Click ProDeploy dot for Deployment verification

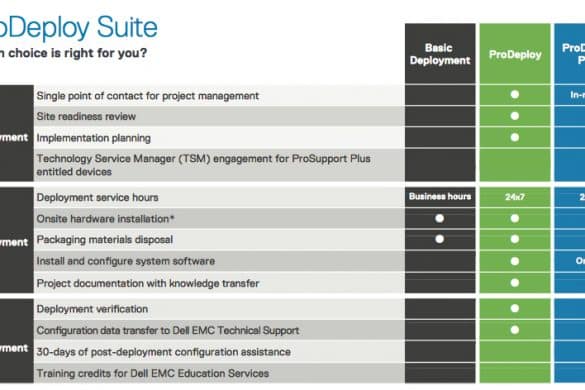(x=515, y=308)
